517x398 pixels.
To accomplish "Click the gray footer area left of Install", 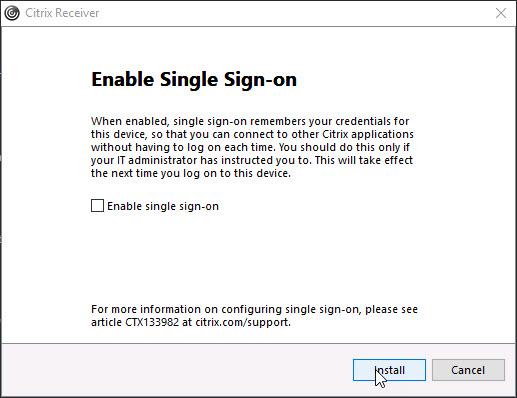I will point(177,370).
